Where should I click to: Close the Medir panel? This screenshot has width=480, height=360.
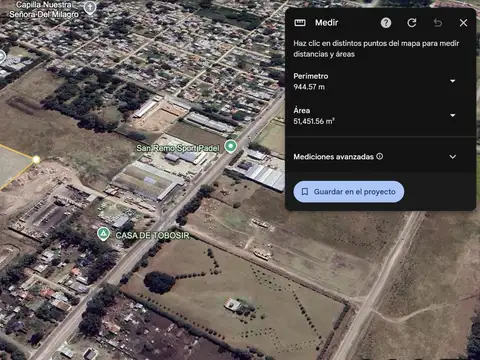tap(463, 23)
